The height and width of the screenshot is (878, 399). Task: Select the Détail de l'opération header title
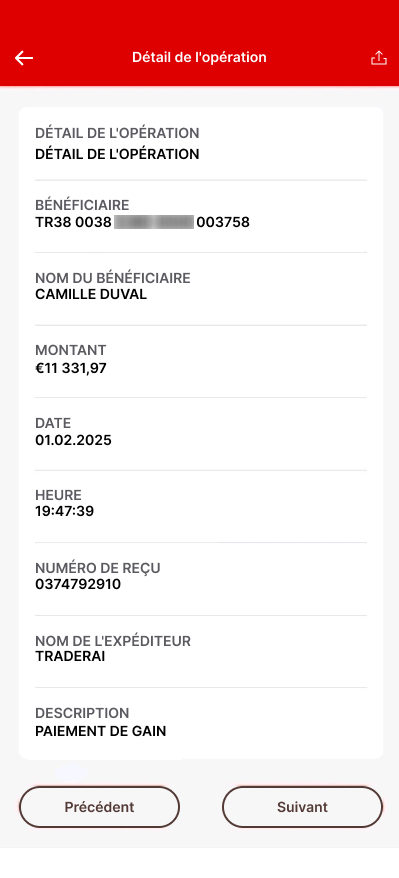(x=199, y=57)
